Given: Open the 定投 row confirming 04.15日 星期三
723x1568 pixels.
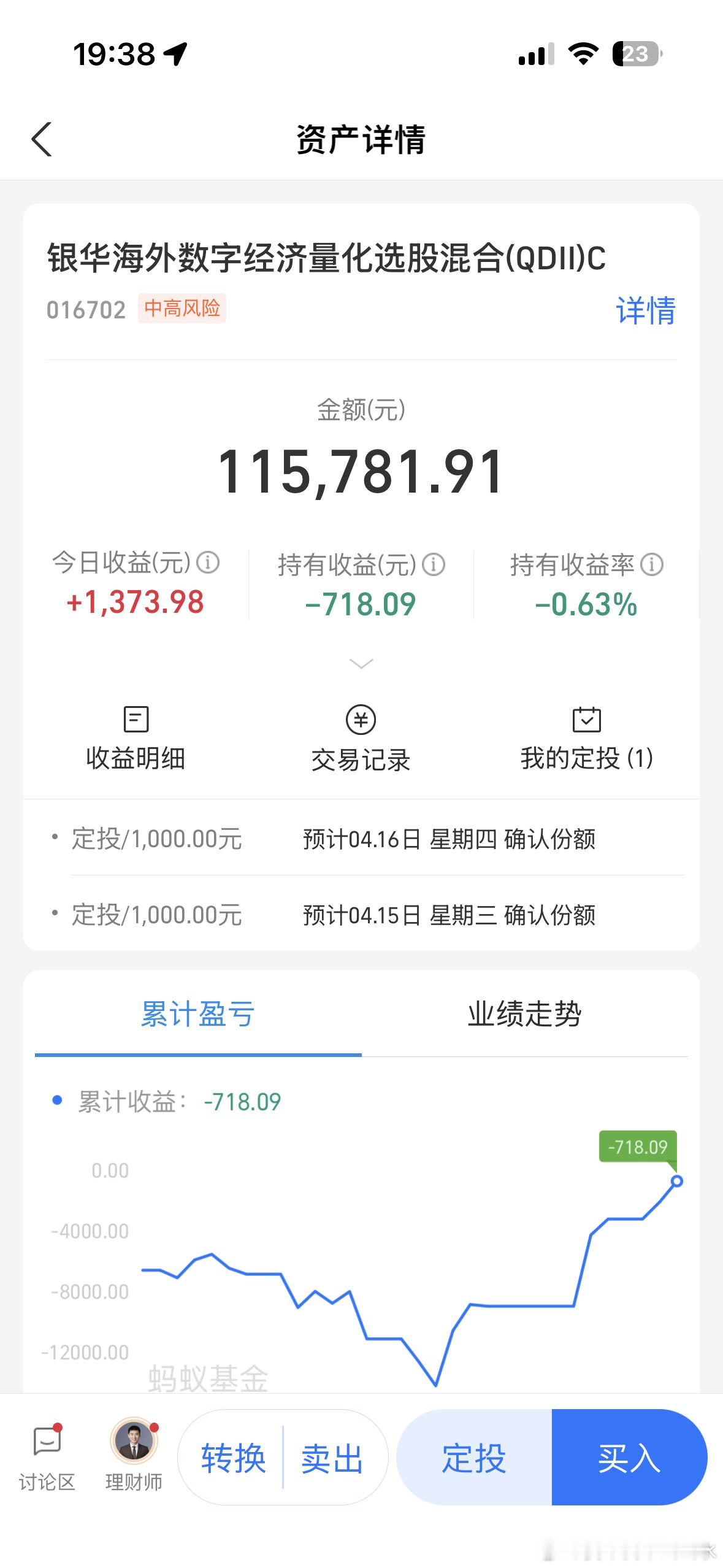Looking at the screenshot, I should (361, 915).
